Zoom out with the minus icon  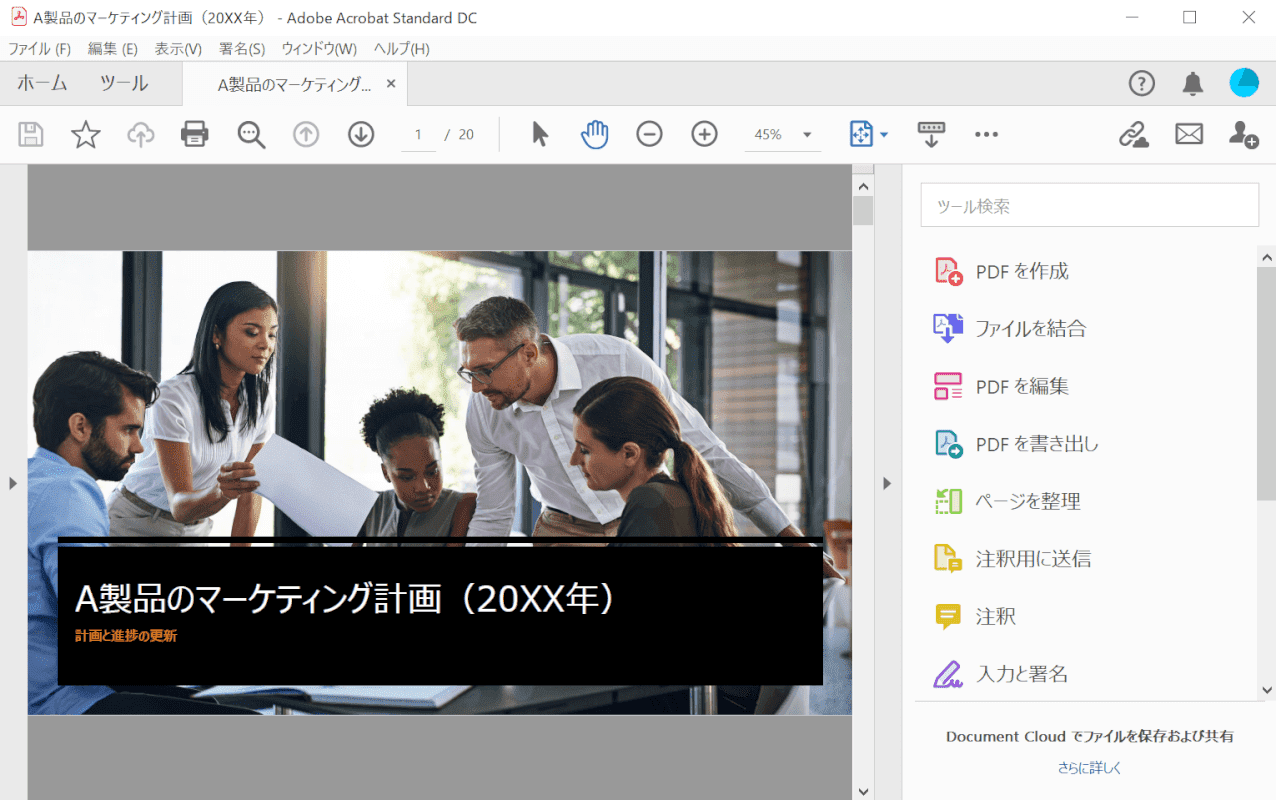[x=650, y=134]
